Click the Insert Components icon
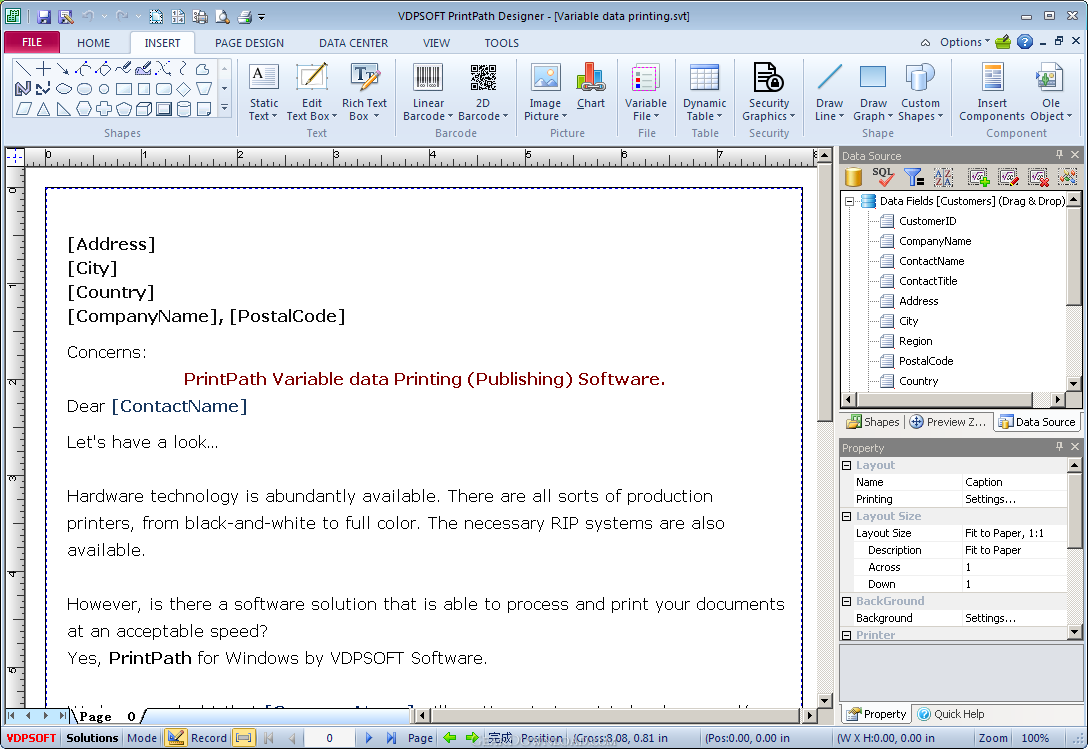The width and height of the screenshot is (1088, 749). click(x=992, y=92)
